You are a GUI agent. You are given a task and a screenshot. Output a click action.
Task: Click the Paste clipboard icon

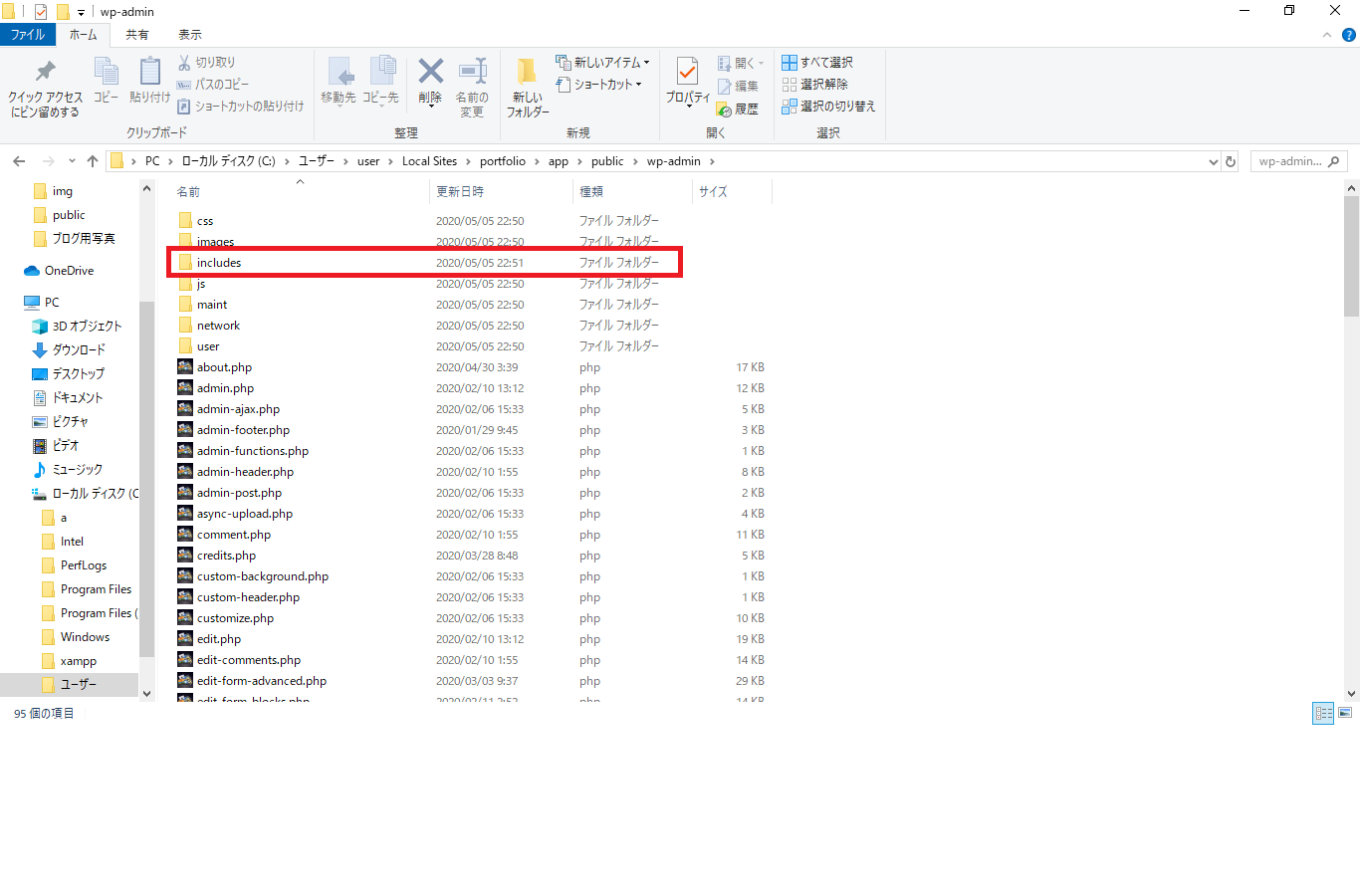click(x=149, y=81)
